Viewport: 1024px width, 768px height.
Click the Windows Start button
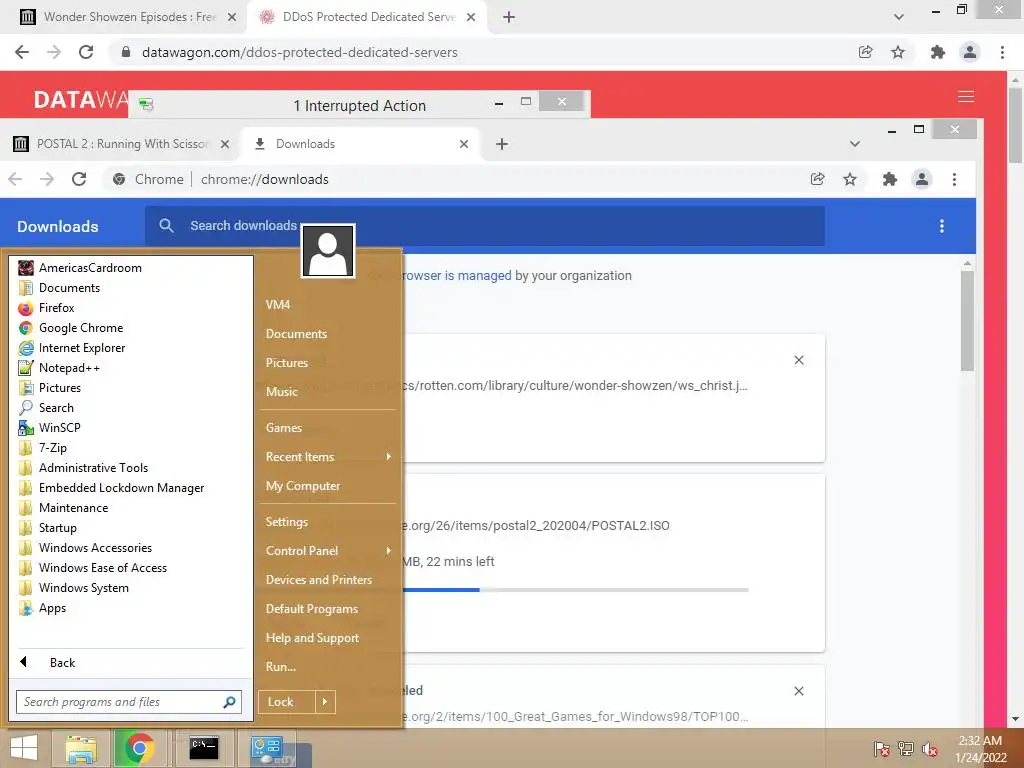click(x=24, y=748)
